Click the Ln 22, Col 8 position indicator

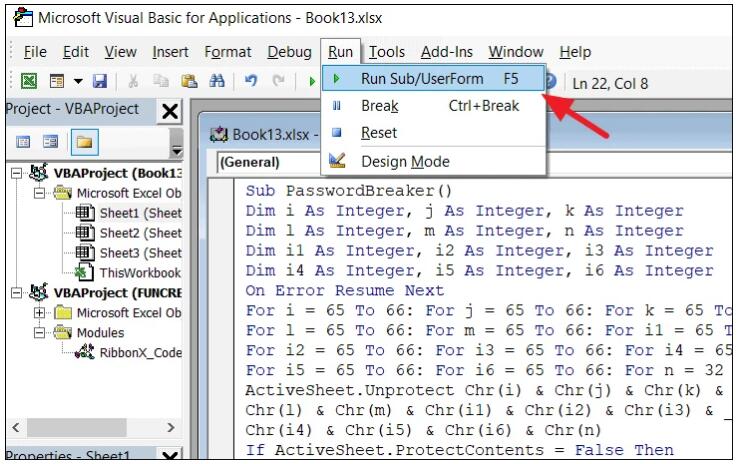(x=610, y=84)
